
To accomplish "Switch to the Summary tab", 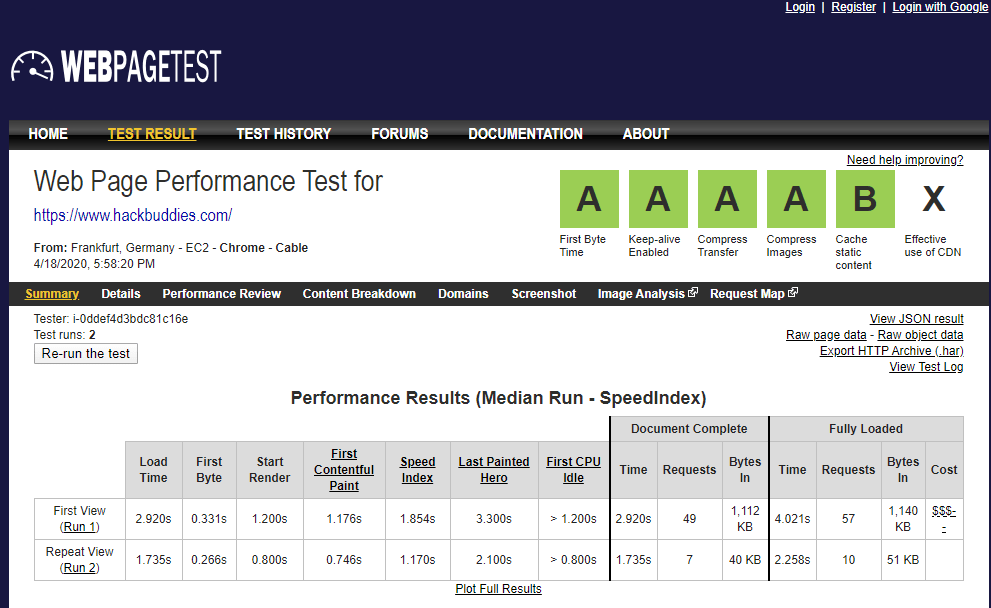I will pos(52,294).
